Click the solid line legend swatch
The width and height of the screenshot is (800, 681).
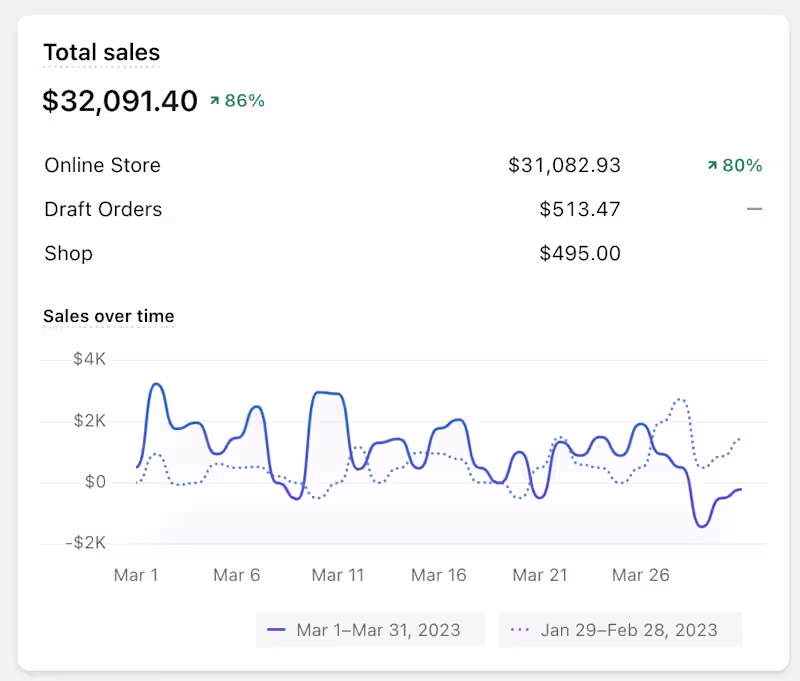tap(277, 630)
